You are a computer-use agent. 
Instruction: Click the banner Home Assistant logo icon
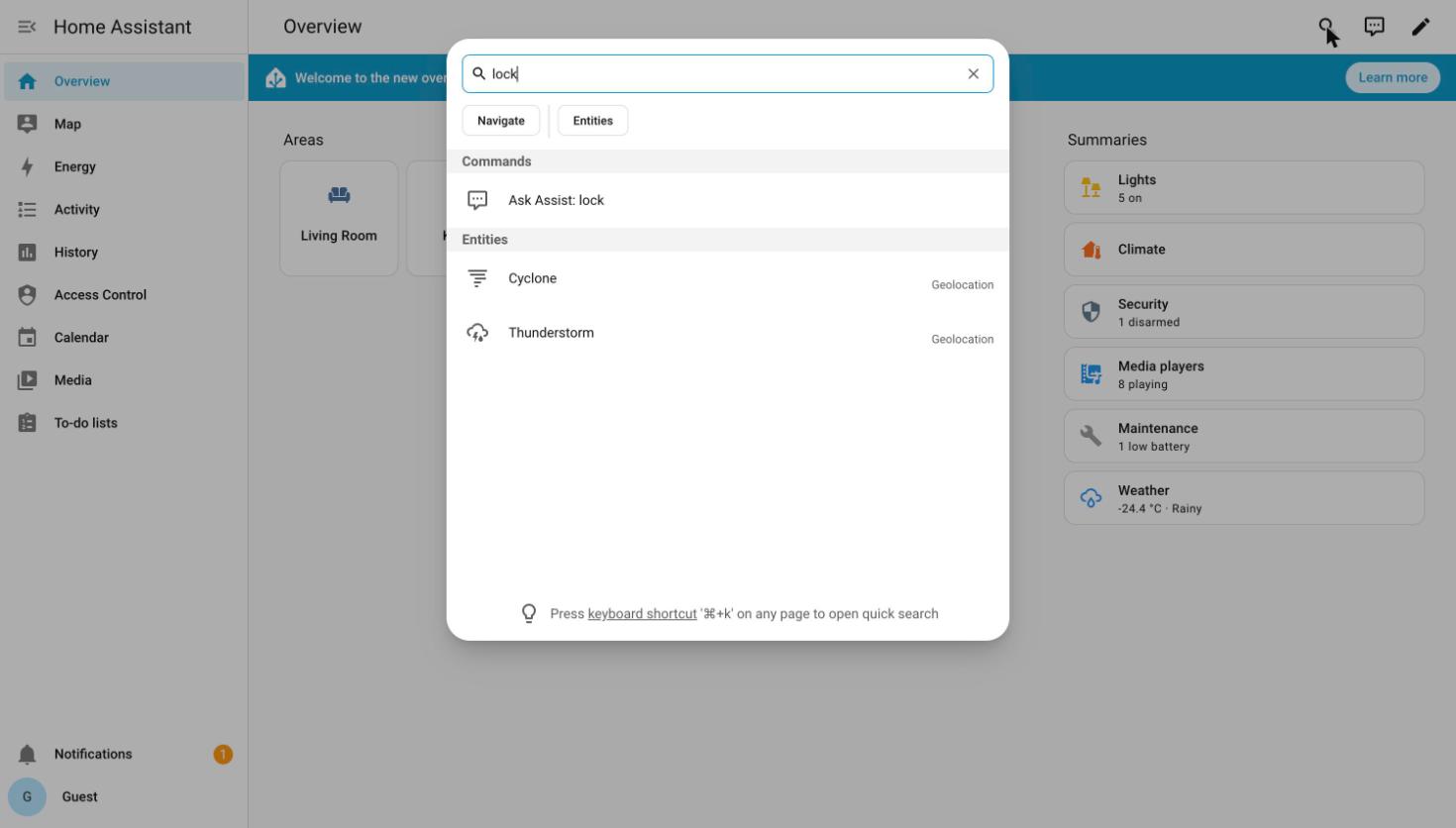[x=275, y=77]
